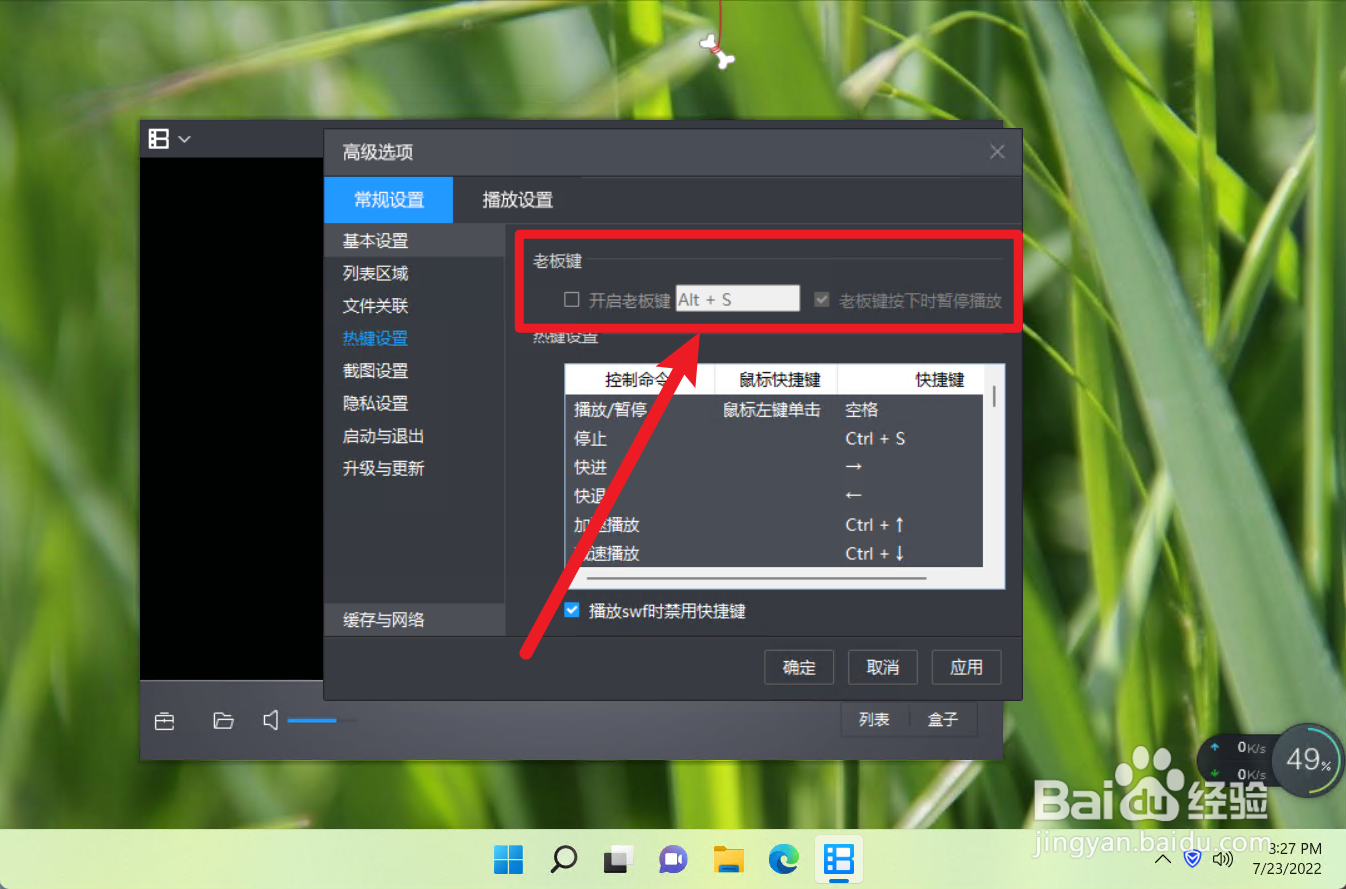Click the toolbox icon in player control bar

pos(164,720)
